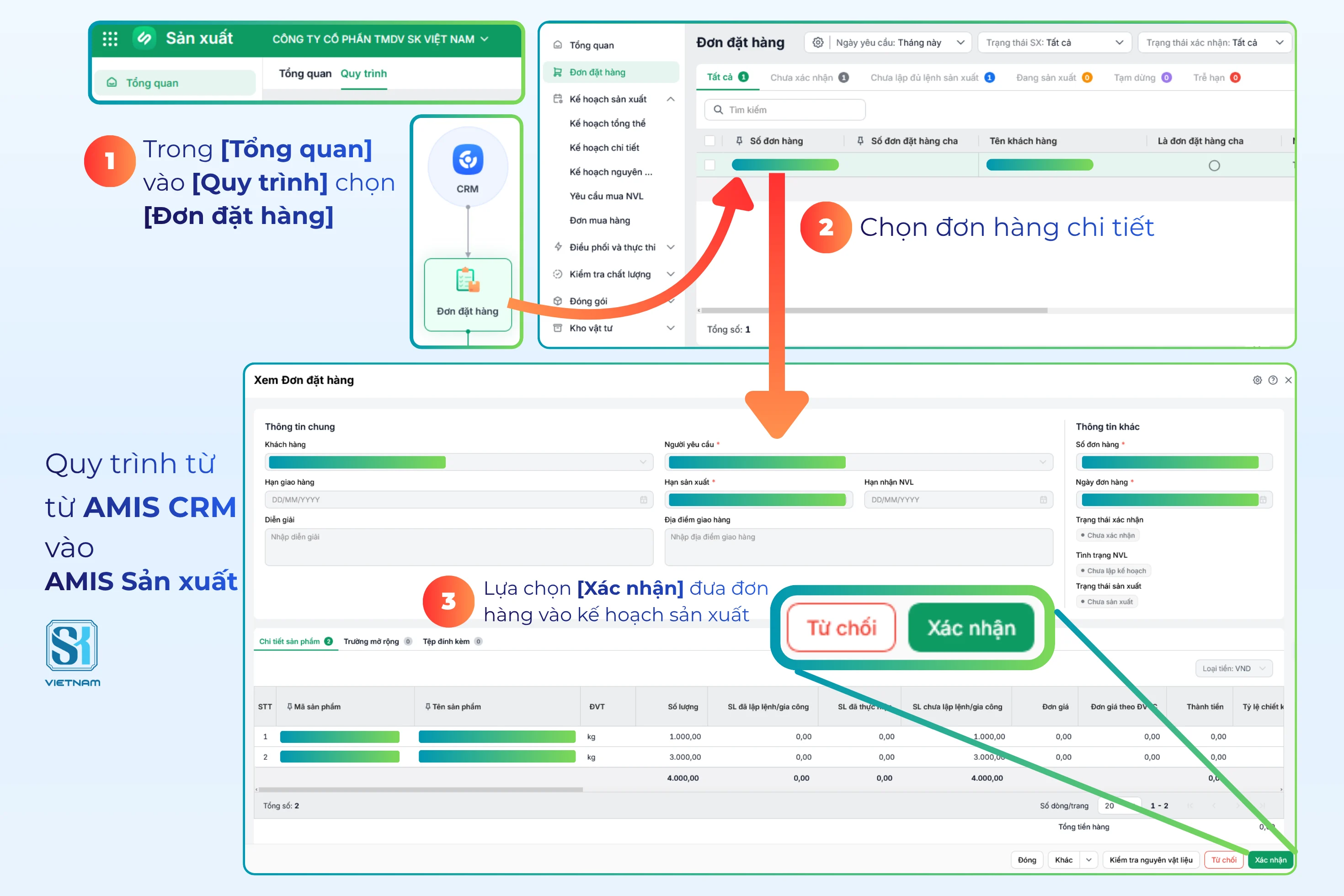Click Kiểm tra nguyên vật liệu button
Image resolution: width=1344 pixels, height=896 pixels.
(1151, 860)
